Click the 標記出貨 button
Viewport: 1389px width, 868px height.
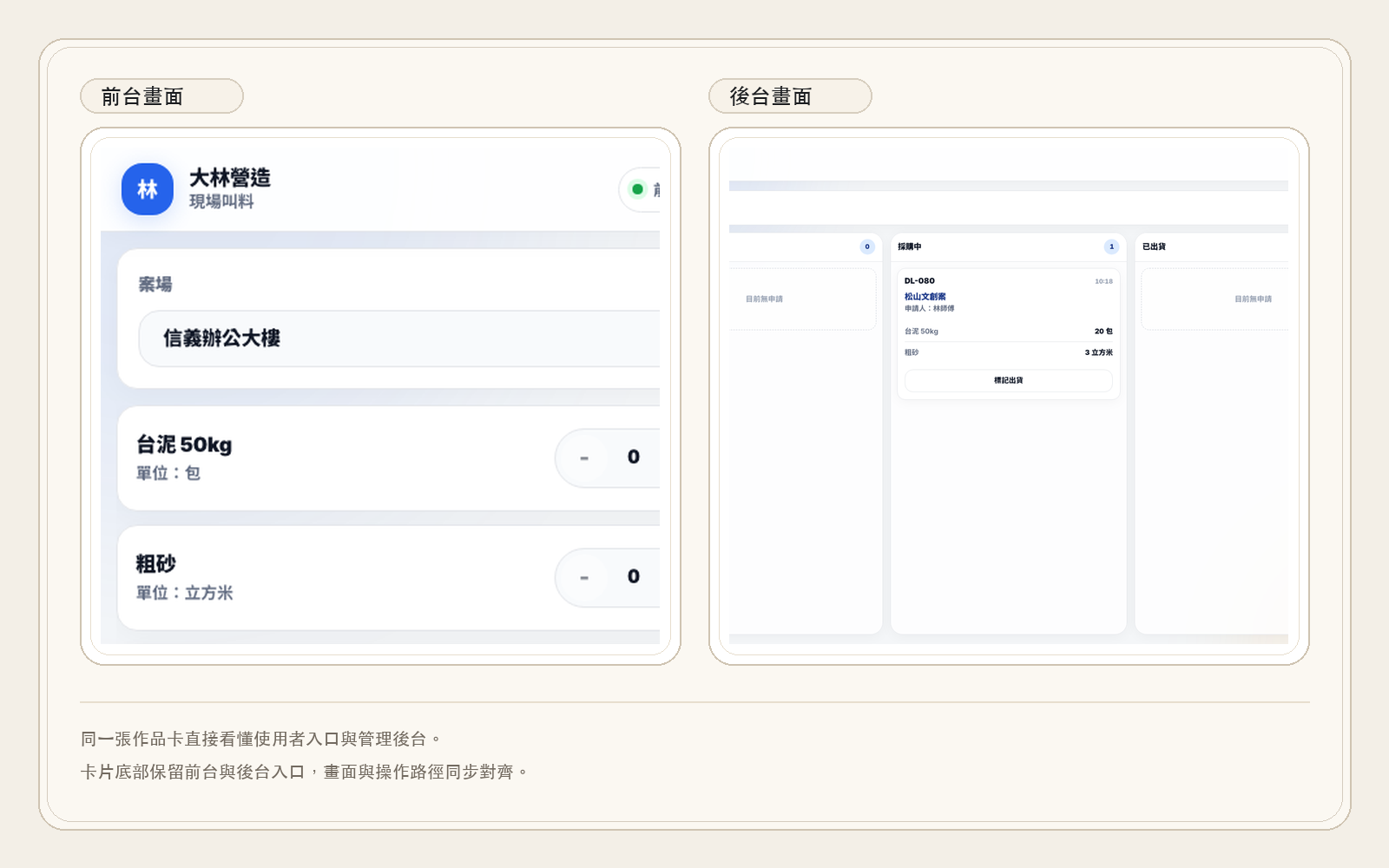(1009, 380)
